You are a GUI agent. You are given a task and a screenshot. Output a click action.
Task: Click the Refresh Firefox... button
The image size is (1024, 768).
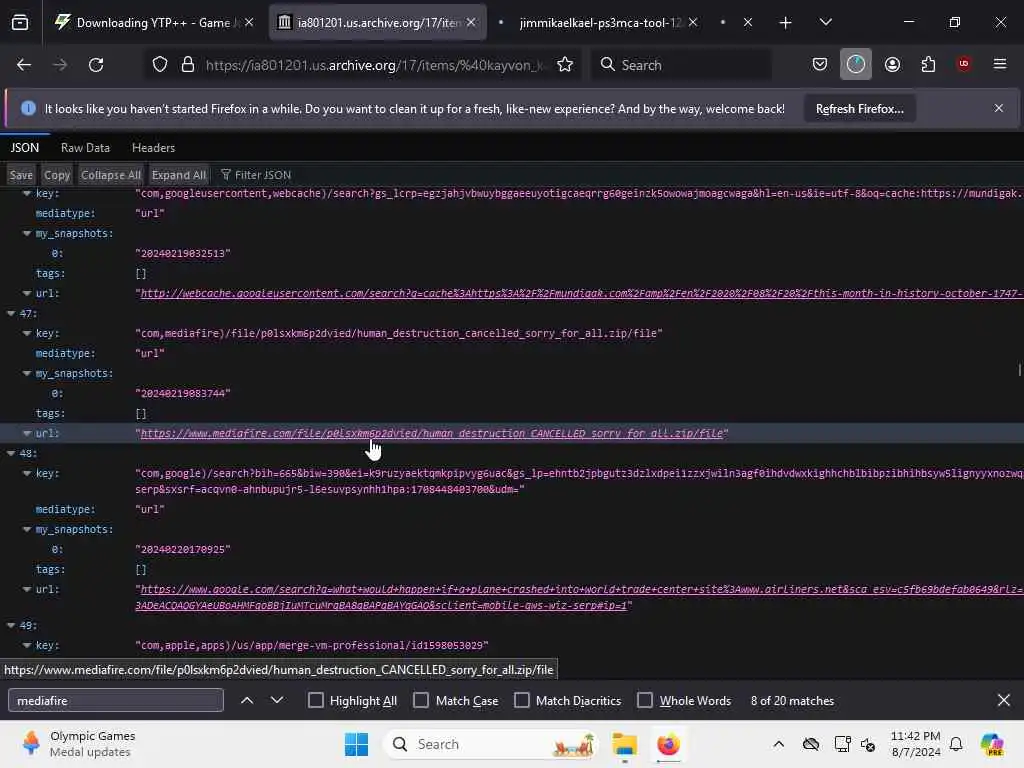(859, 108)
